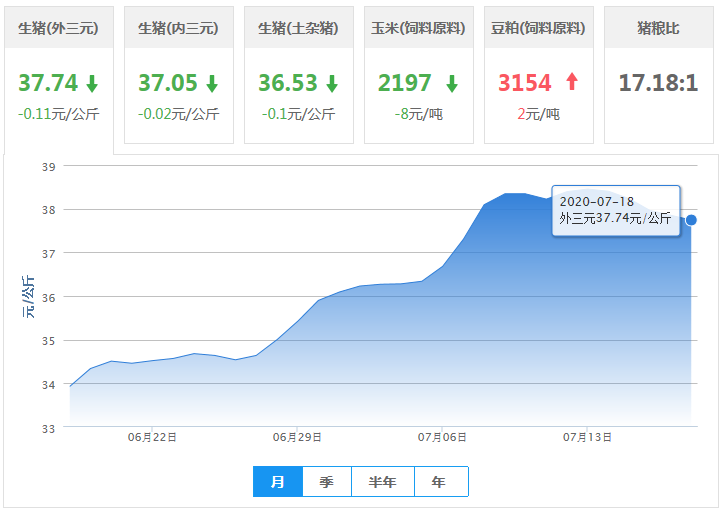Viewport: 724px width, 512px height.
Task: Select the 生猪(外三元) tab
Action: pyautogui.click(x=58, y=28)
